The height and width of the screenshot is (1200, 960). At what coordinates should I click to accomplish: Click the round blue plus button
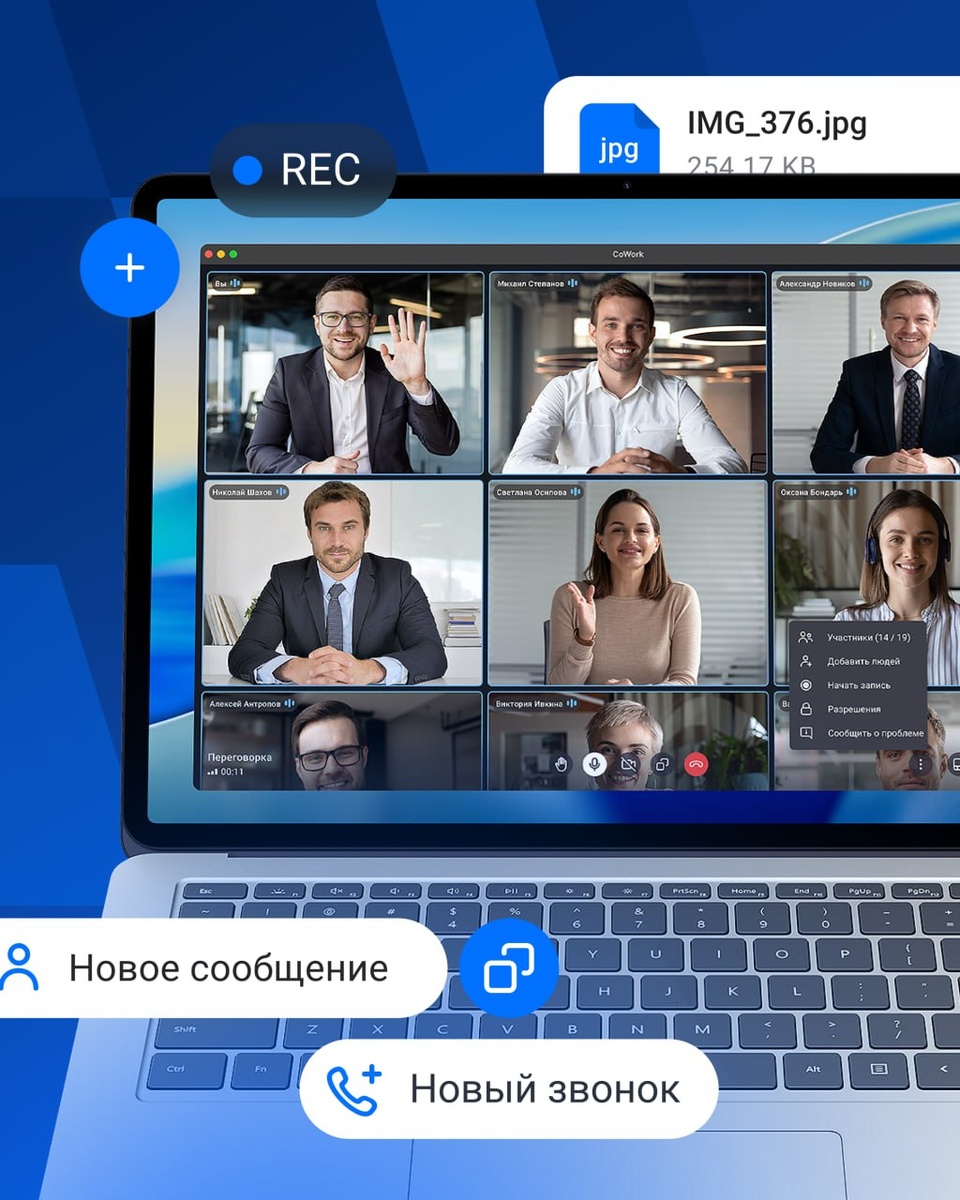[x=130, y=268]
